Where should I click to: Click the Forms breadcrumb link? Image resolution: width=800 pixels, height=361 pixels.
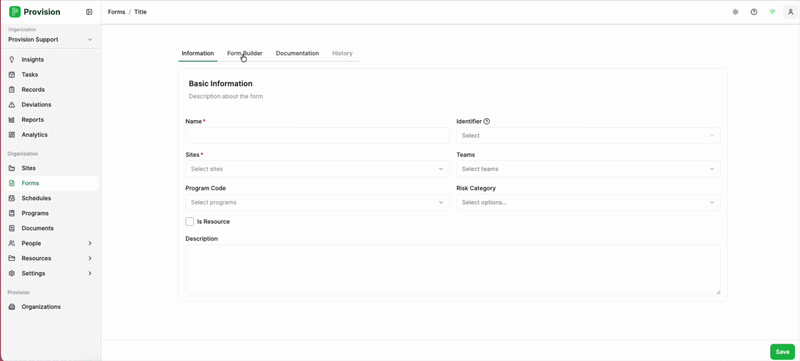(116, 12)
